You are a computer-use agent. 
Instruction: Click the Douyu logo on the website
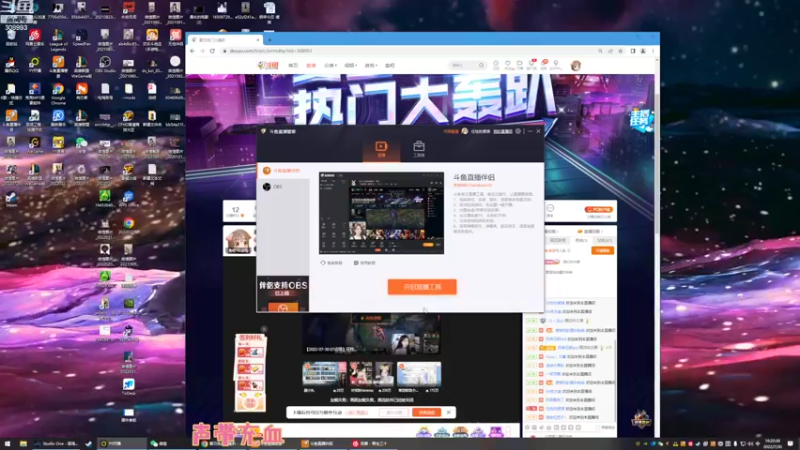click(x=268, y=65)
